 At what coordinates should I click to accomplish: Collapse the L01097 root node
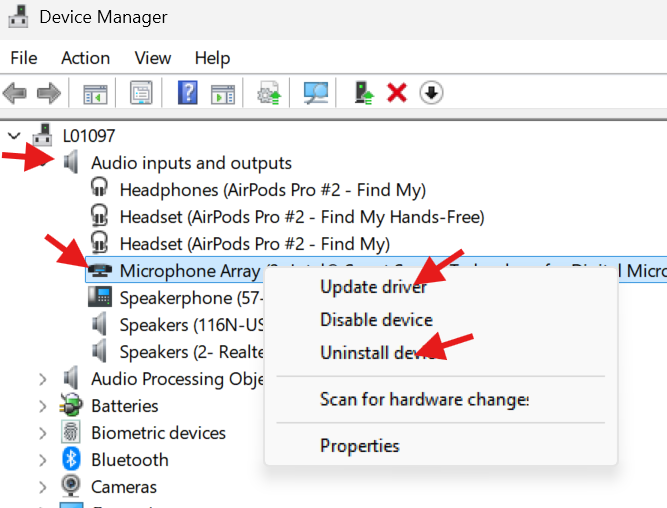pyautogui.click(x=14, y=136)
